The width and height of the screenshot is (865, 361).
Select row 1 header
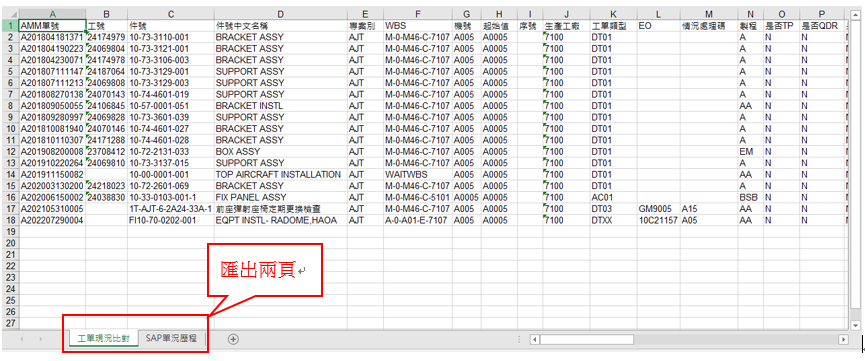[x=10, y=26]
